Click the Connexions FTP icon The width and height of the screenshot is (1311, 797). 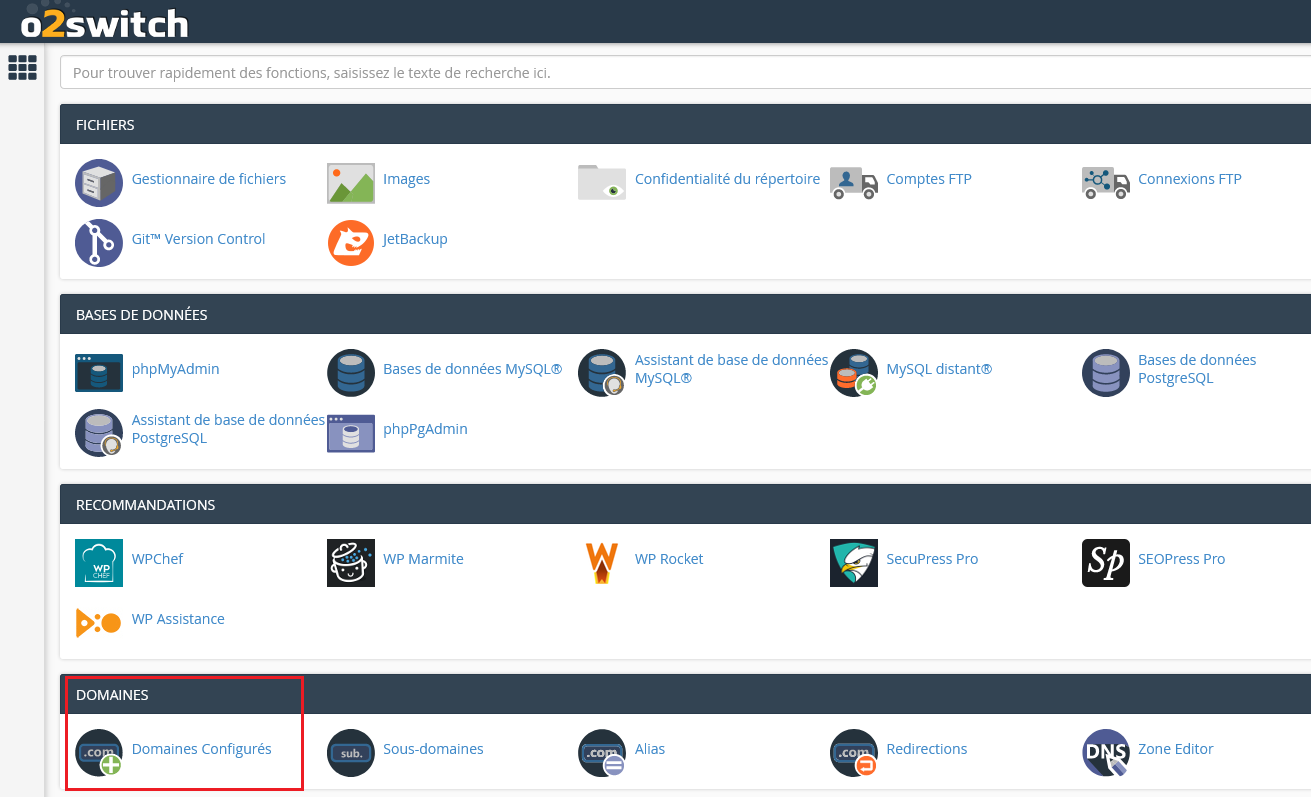coord(1106,183)
